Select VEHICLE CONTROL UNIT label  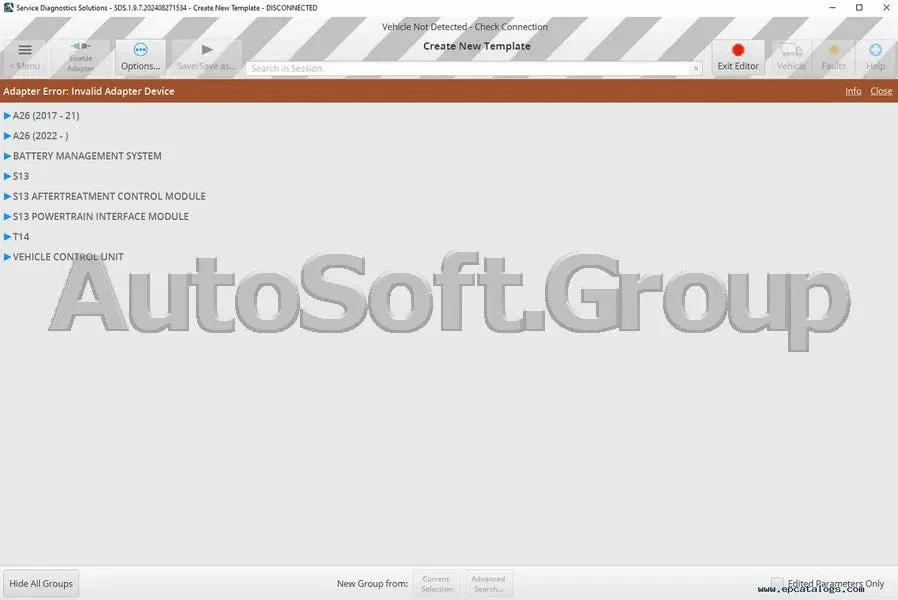(x=68, y=257)
